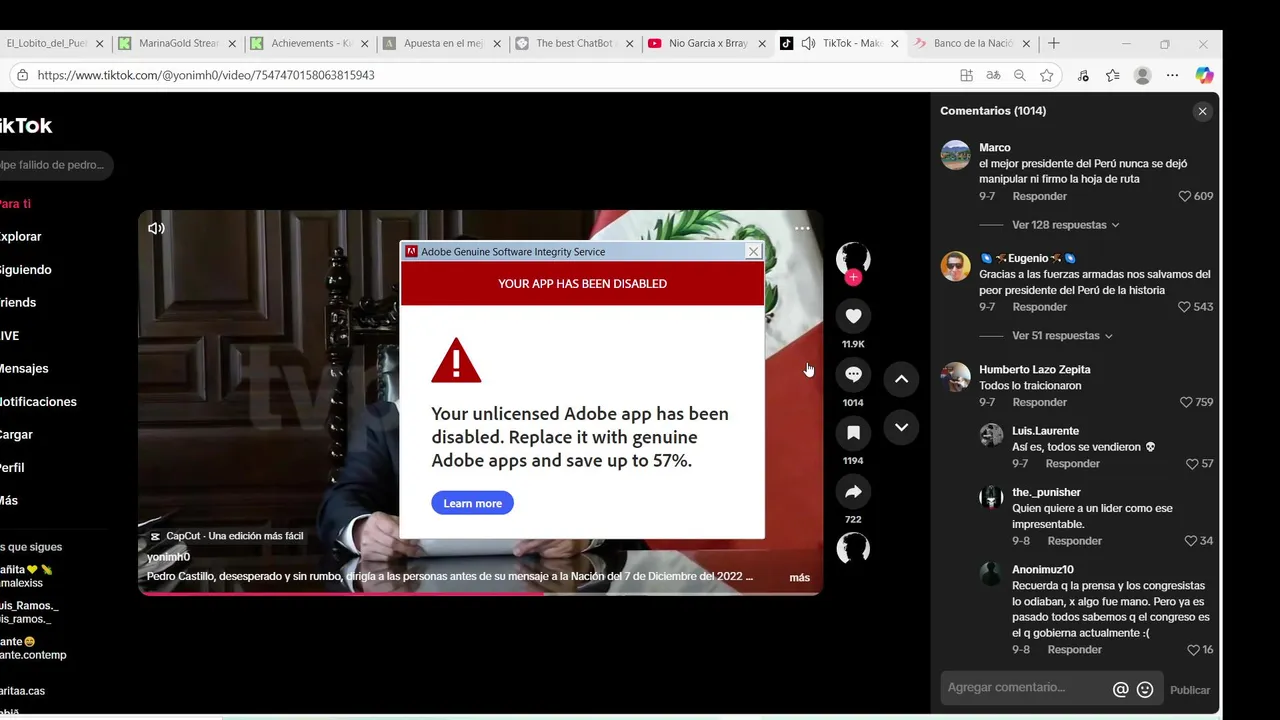Expand Ver 128 respuestas
This screenshot has height=720, width=1280.
point(1065,225)
